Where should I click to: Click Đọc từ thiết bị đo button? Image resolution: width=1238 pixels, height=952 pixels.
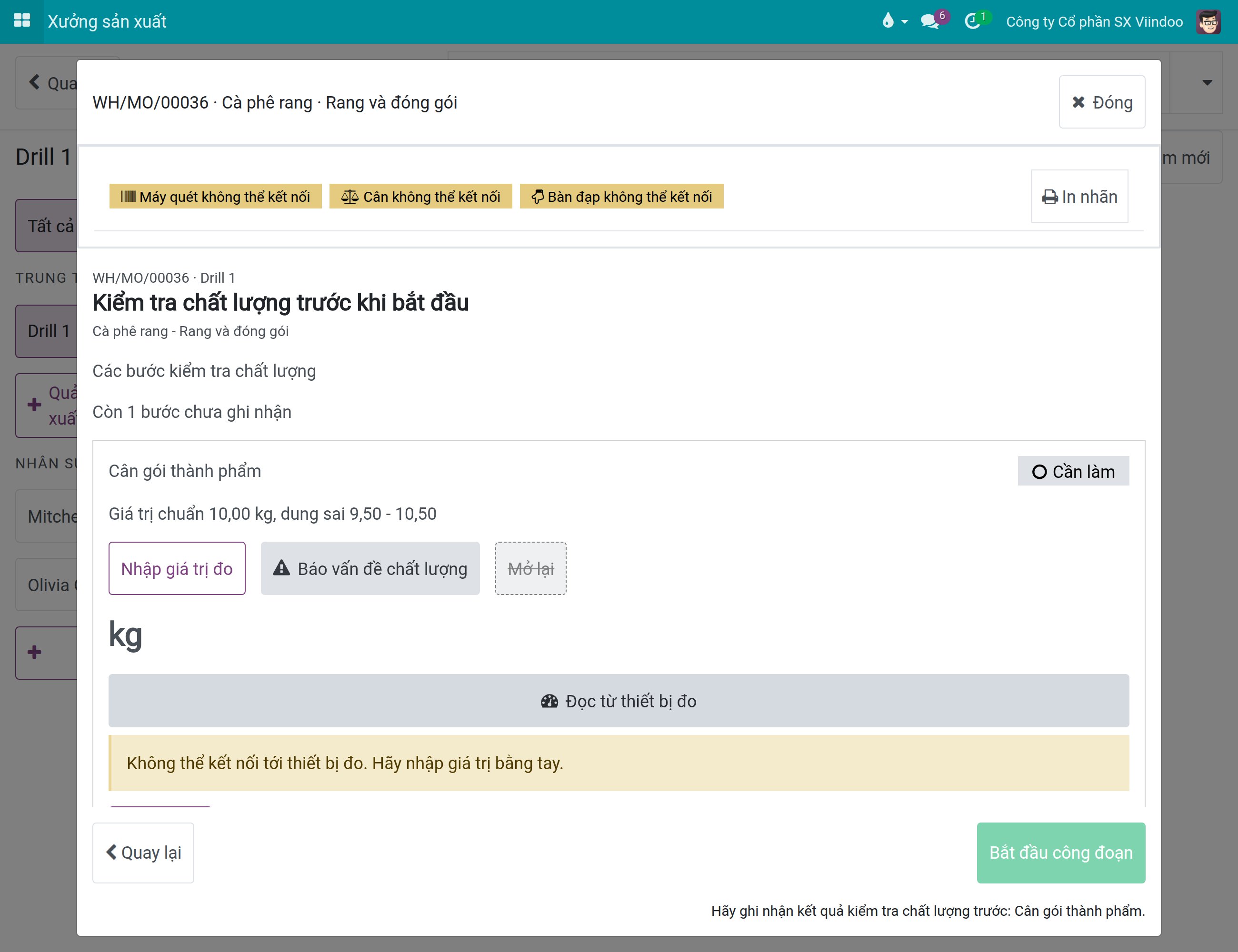tap(619, 700)
